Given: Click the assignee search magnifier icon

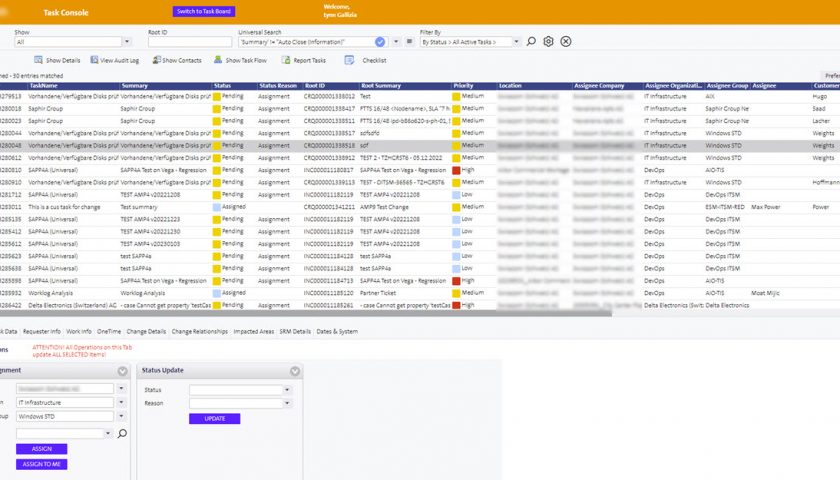Looking at the screenshot, I should click(122, 433).
